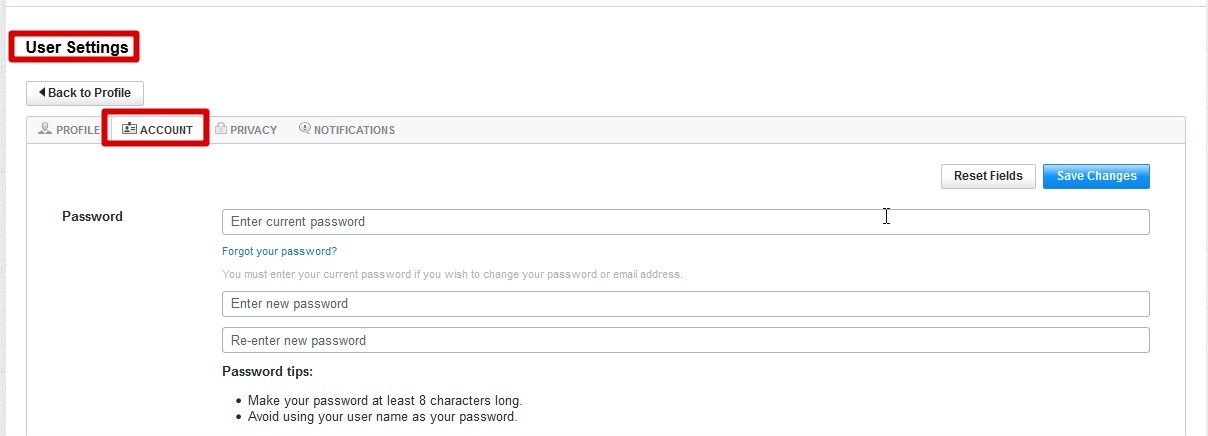Focus the Enter current password field
This screenshot has height=436, width=1208.
(685, 222)
